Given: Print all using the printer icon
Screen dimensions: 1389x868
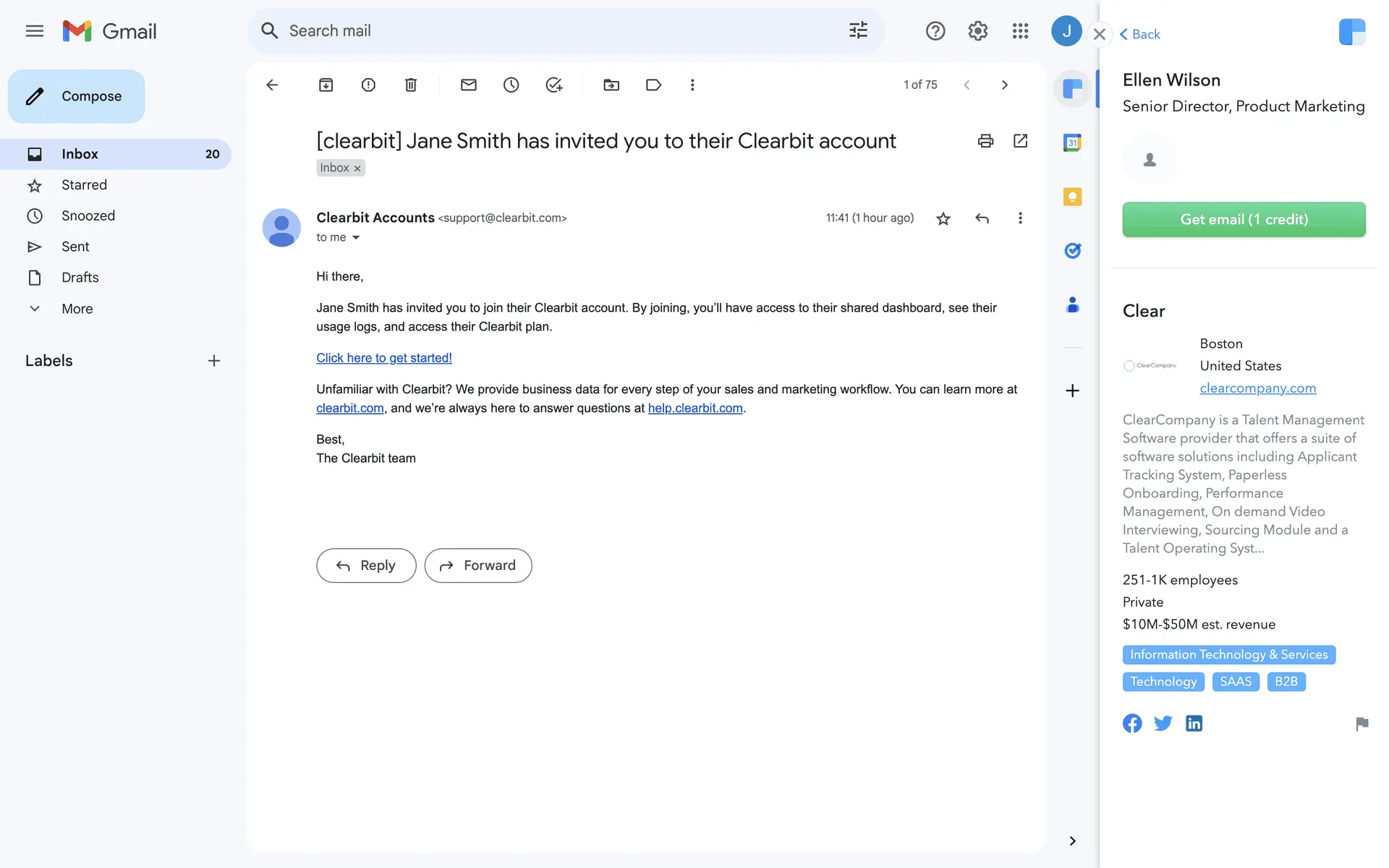Looking at the screenshot, I should point(985,141).
